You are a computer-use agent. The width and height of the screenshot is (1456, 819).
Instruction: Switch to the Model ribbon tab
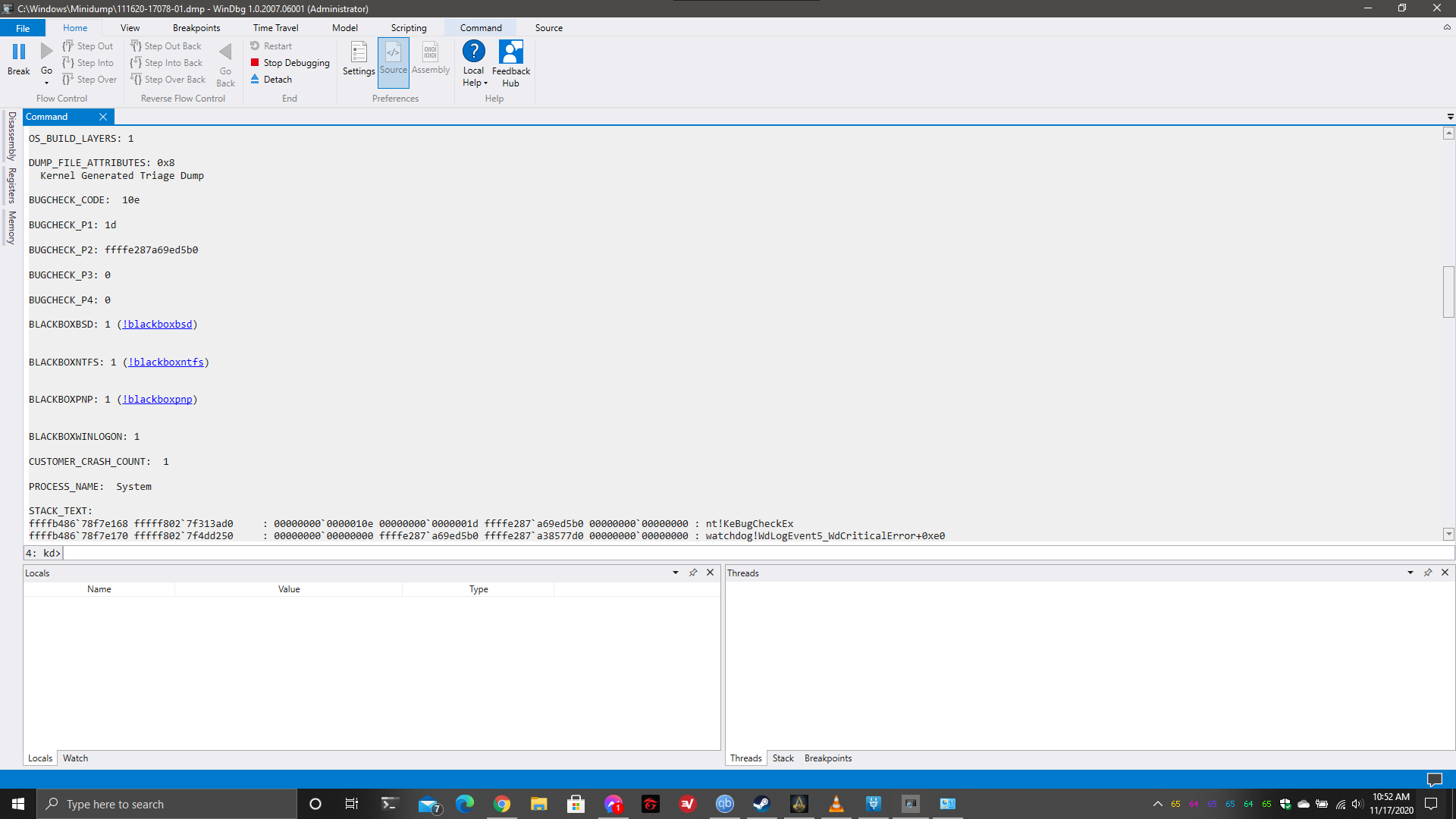click(345, 28)
